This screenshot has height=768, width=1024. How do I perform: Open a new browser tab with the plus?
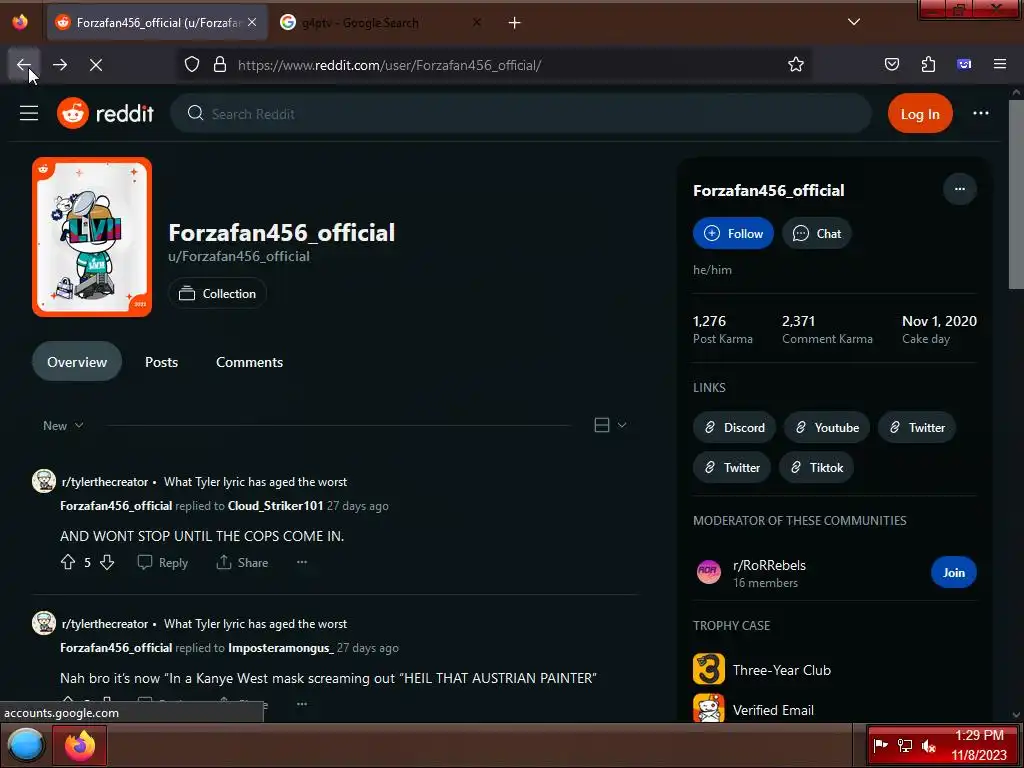[515, 23]
